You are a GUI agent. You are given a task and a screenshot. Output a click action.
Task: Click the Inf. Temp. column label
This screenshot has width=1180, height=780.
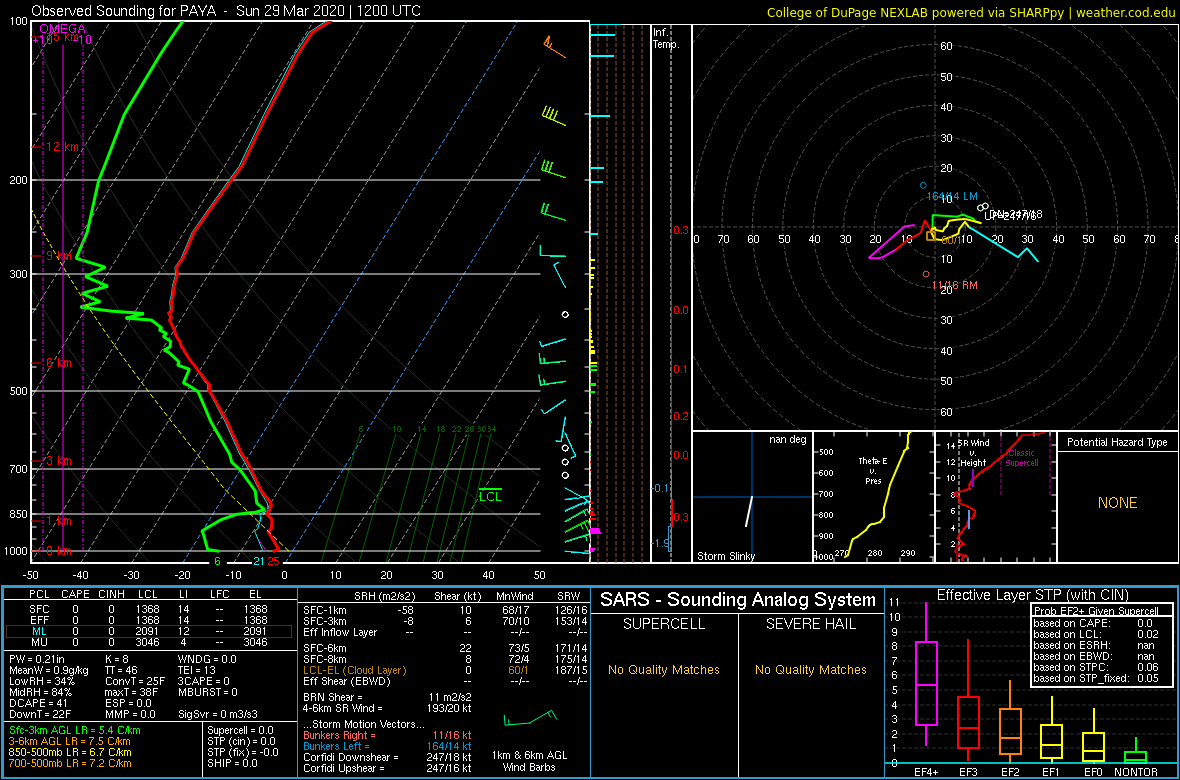(667, 38)
